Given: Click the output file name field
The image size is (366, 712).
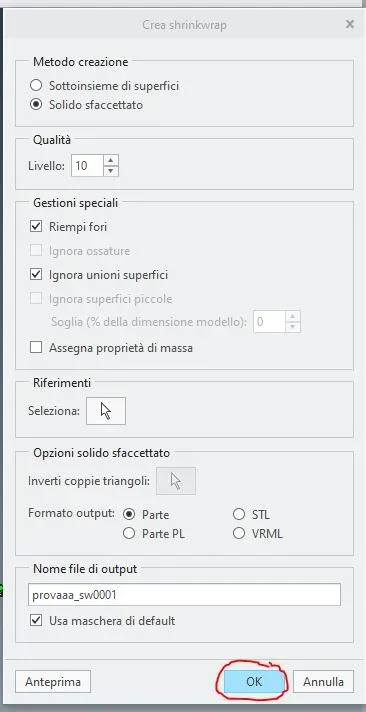Looking at the screenshot, I should [184, 595].
